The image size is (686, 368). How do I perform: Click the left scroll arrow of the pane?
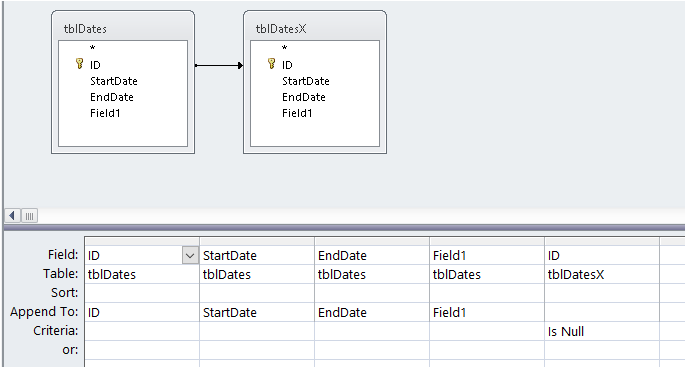pyautogui.click(x=12, y=216)
